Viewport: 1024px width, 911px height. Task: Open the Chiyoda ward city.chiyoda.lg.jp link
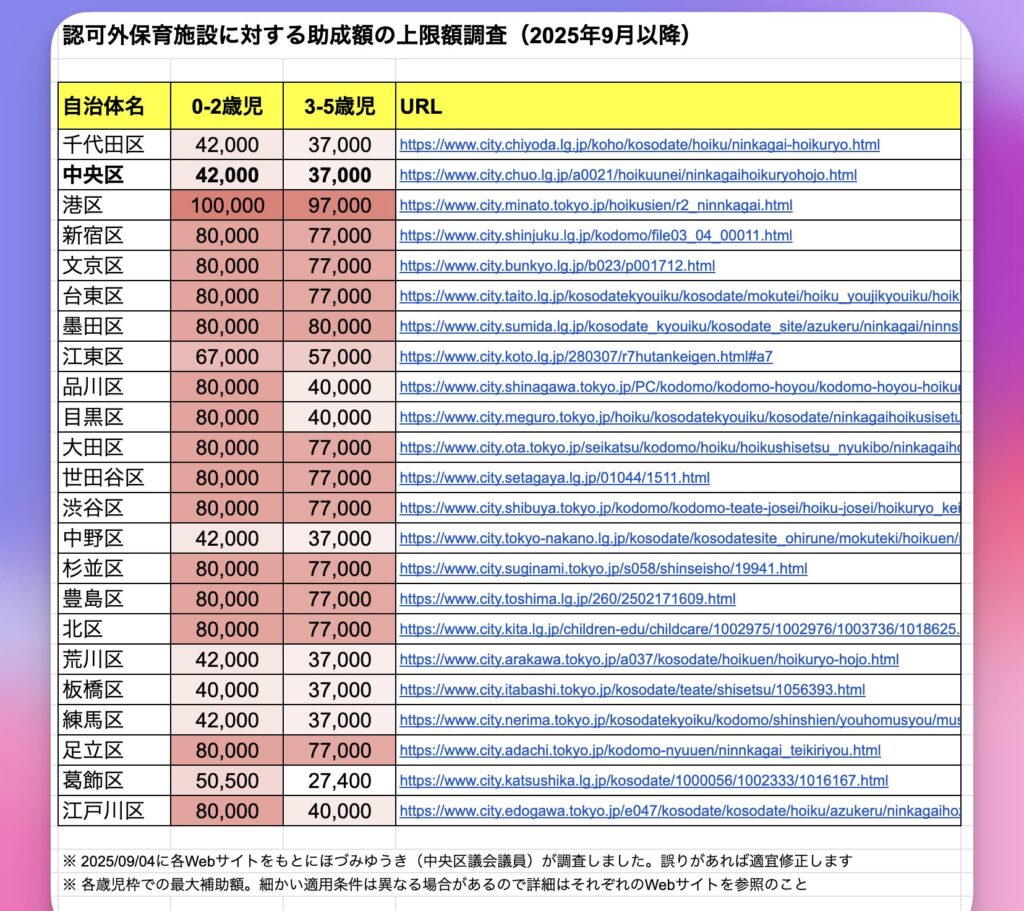(x=639, y=144)
